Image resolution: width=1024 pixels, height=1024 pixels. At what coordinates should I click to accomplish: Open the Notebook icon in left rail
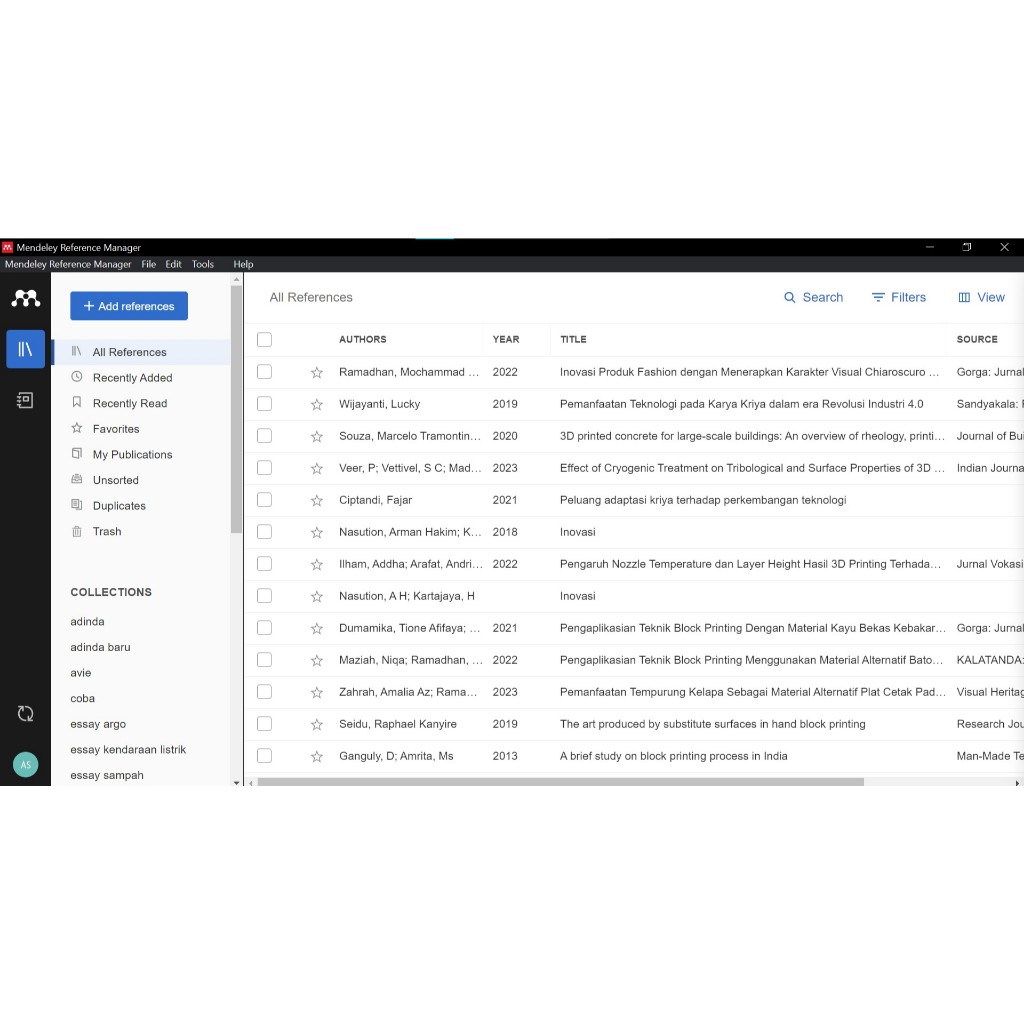coord(25,400)
